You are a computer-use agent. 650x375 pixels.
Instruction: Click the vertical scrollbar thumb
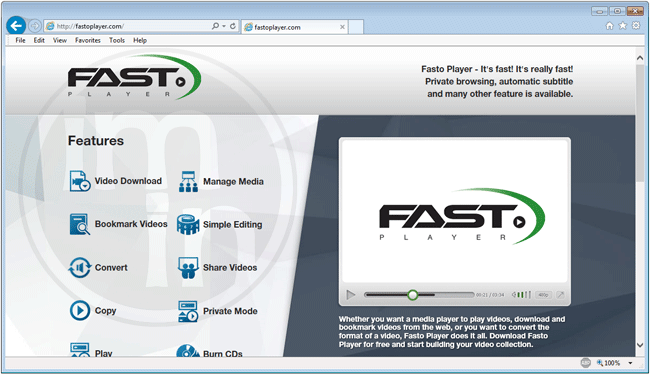click(x=640, y=123)
